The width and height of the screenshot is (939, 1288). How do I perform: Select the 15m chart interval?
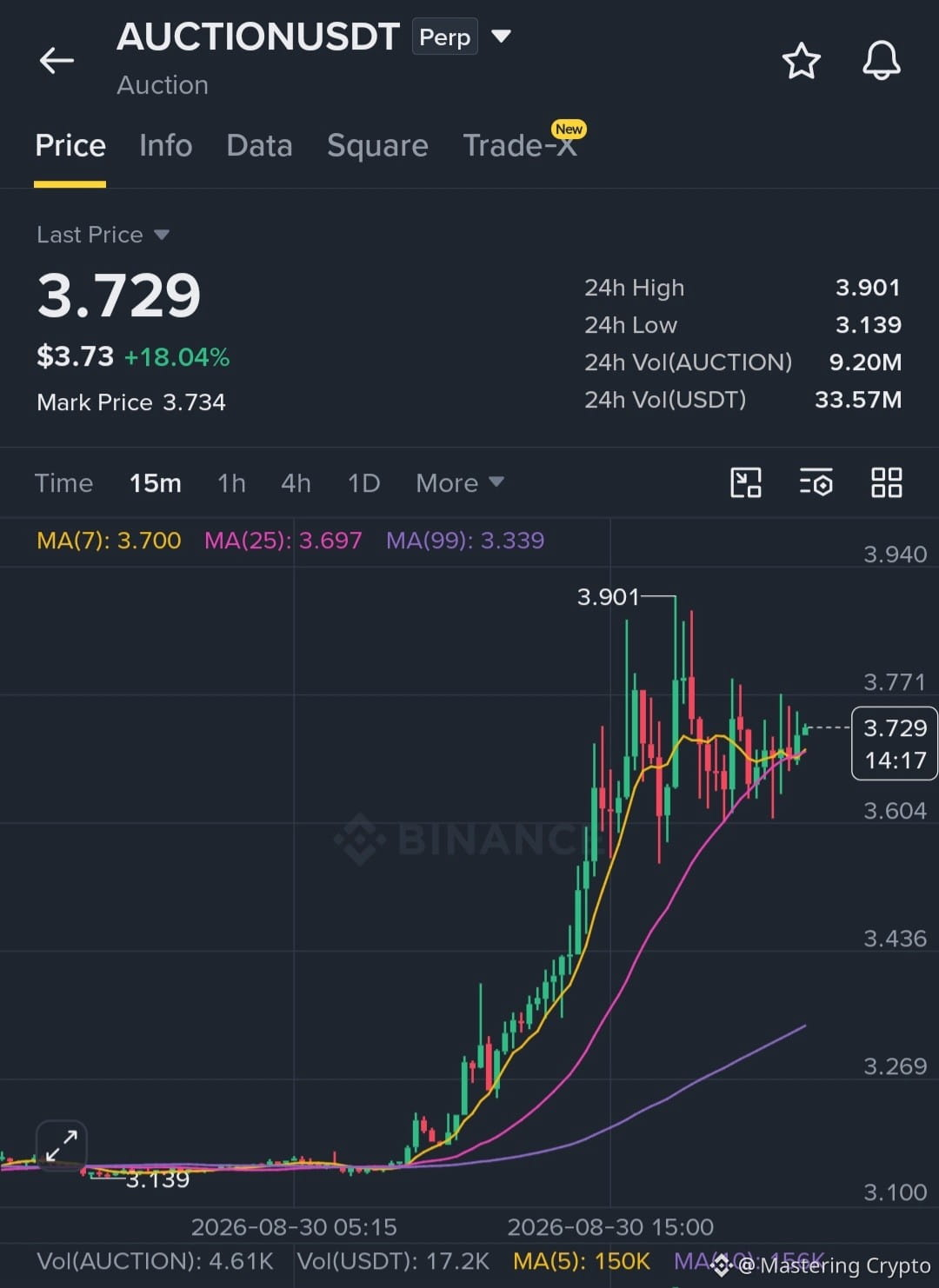(156, 482)
